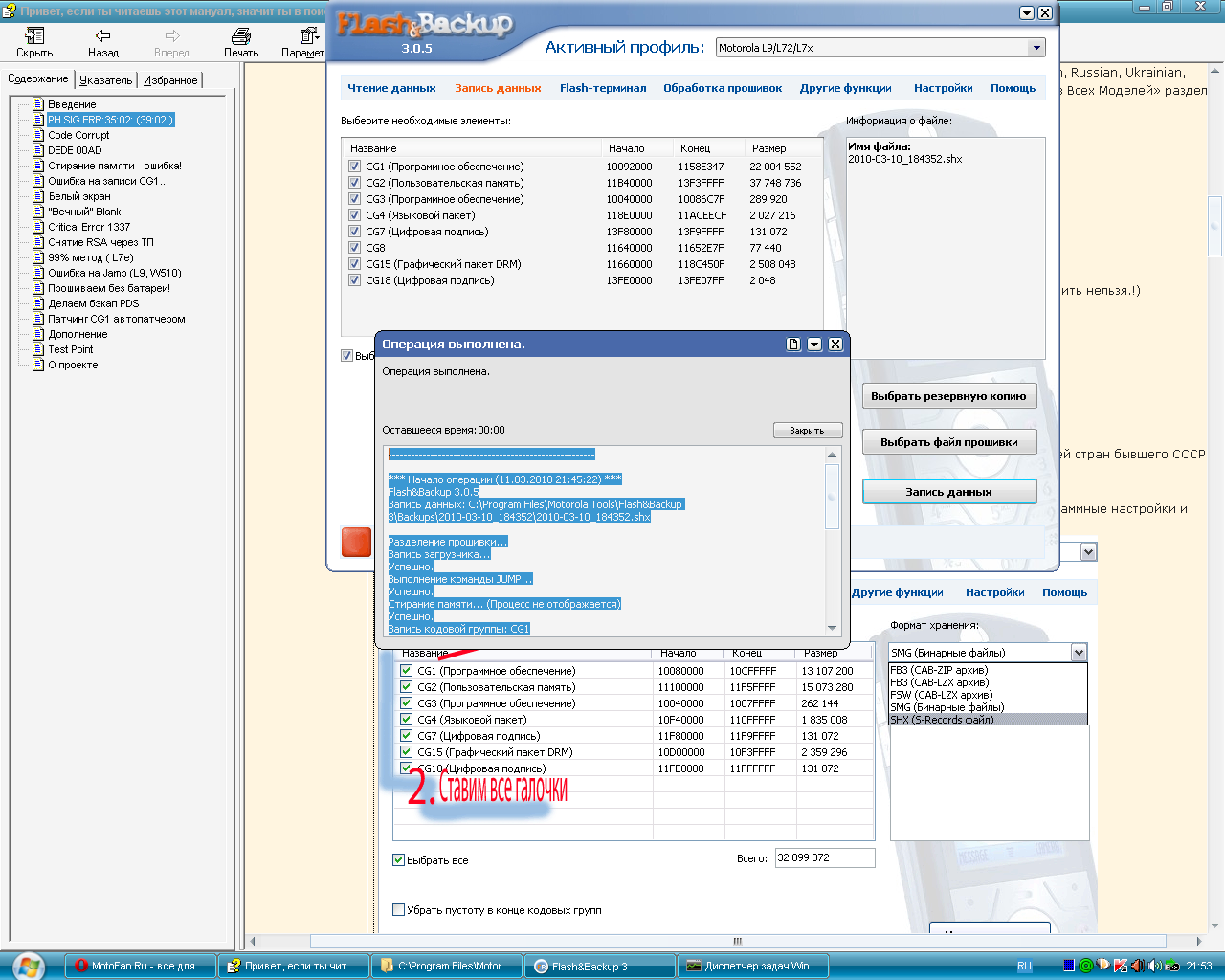Click the log scrollbar down arrow
1225x980 pixels.
(832, 628)
